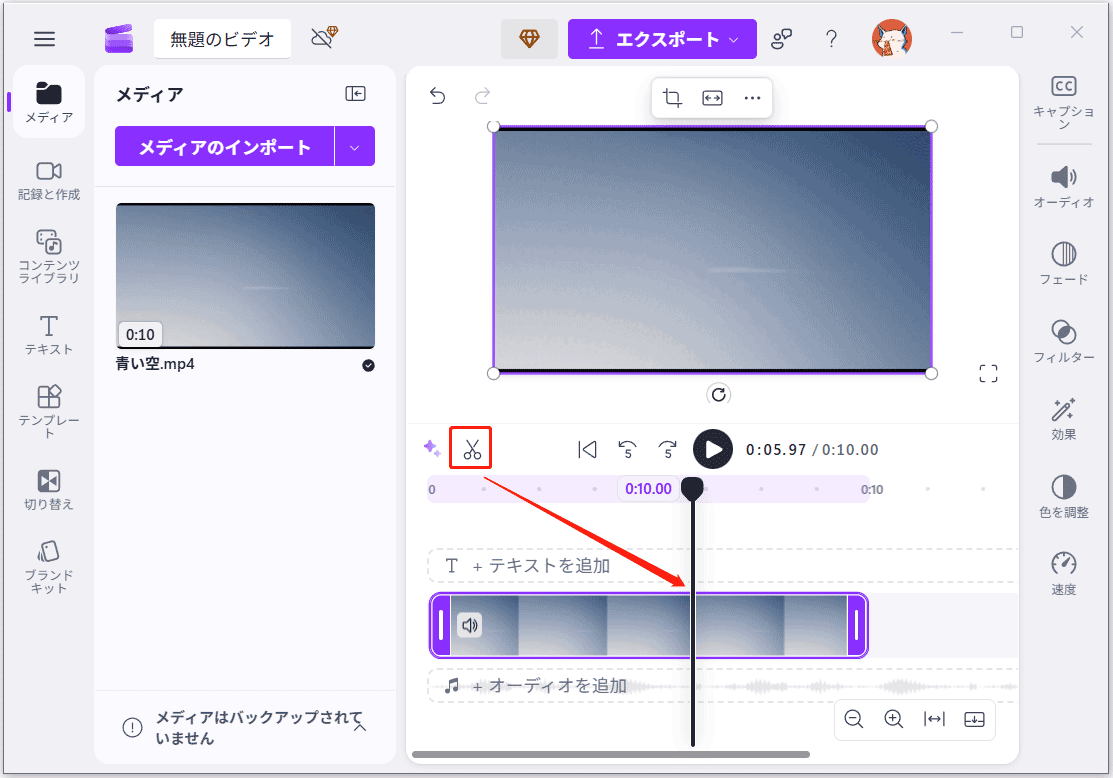Select the 青い空.mp4 thumbnail
The image size is (1113, 778).
pyautogui.click(x=245, y=276)
